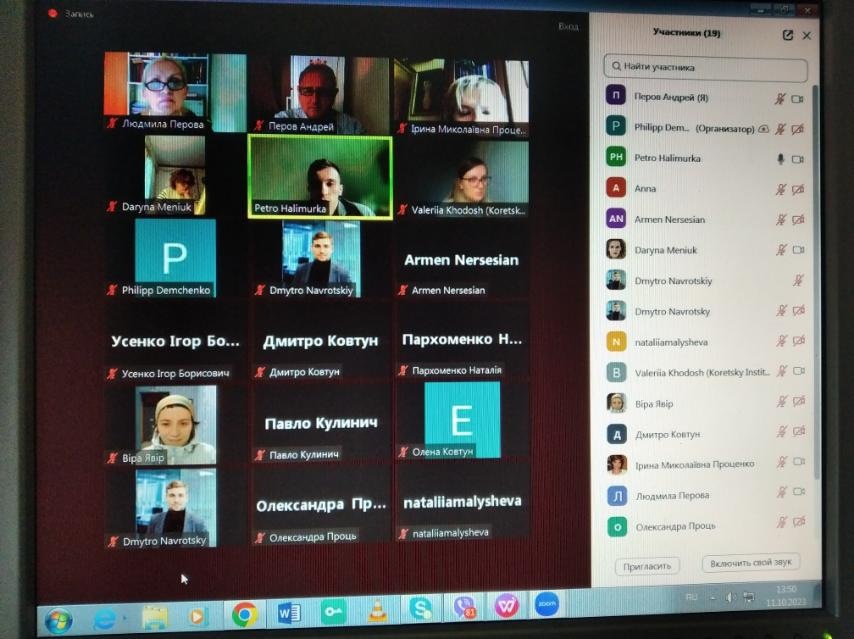Click the Вход label above the gallery
The width and height of the screenshot is (854, 639).
(568, 26)
